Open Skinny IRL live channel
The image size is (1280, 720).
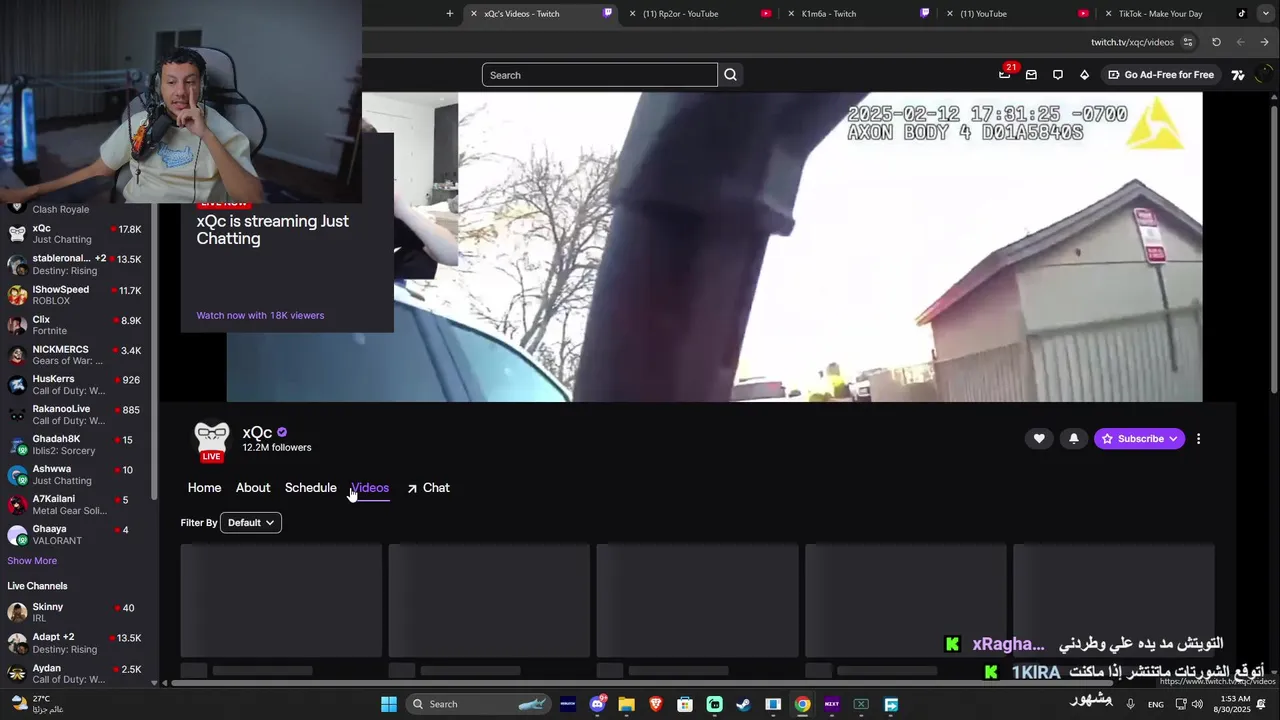75,612
